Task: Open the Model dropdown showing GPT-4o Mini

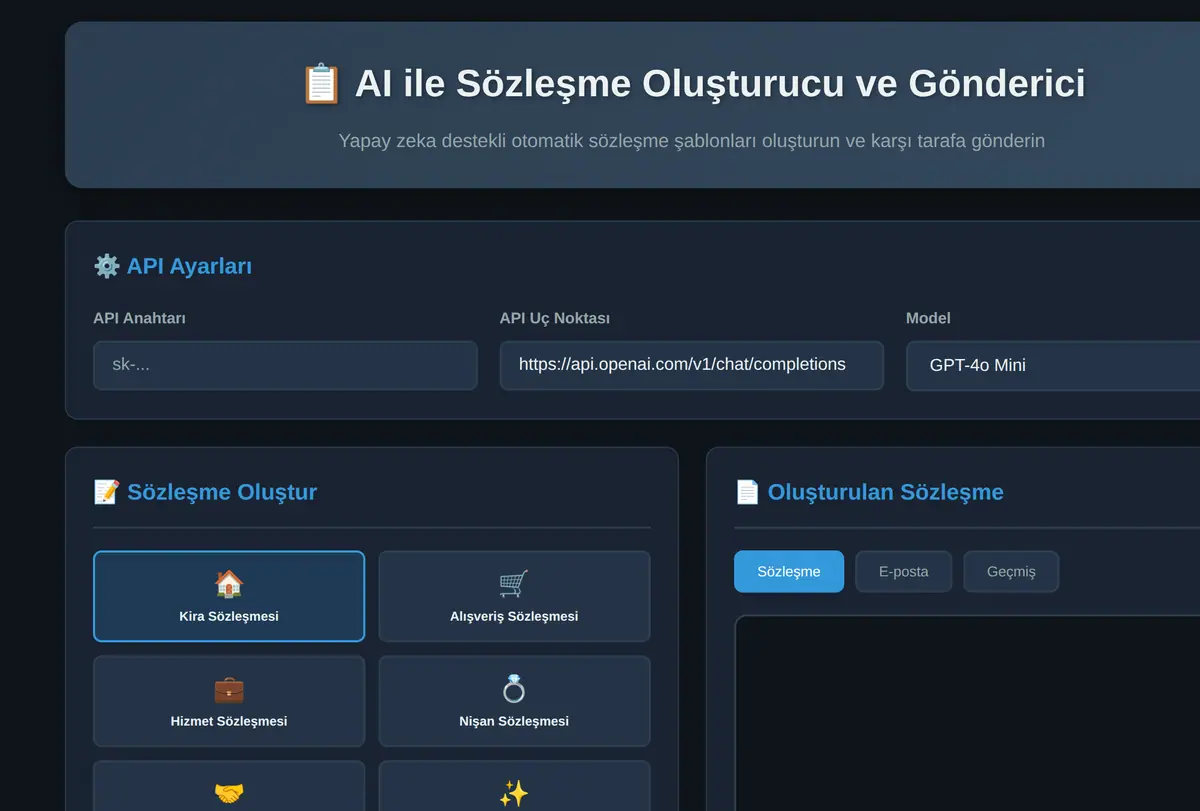Action: [x=1053, y=365]
